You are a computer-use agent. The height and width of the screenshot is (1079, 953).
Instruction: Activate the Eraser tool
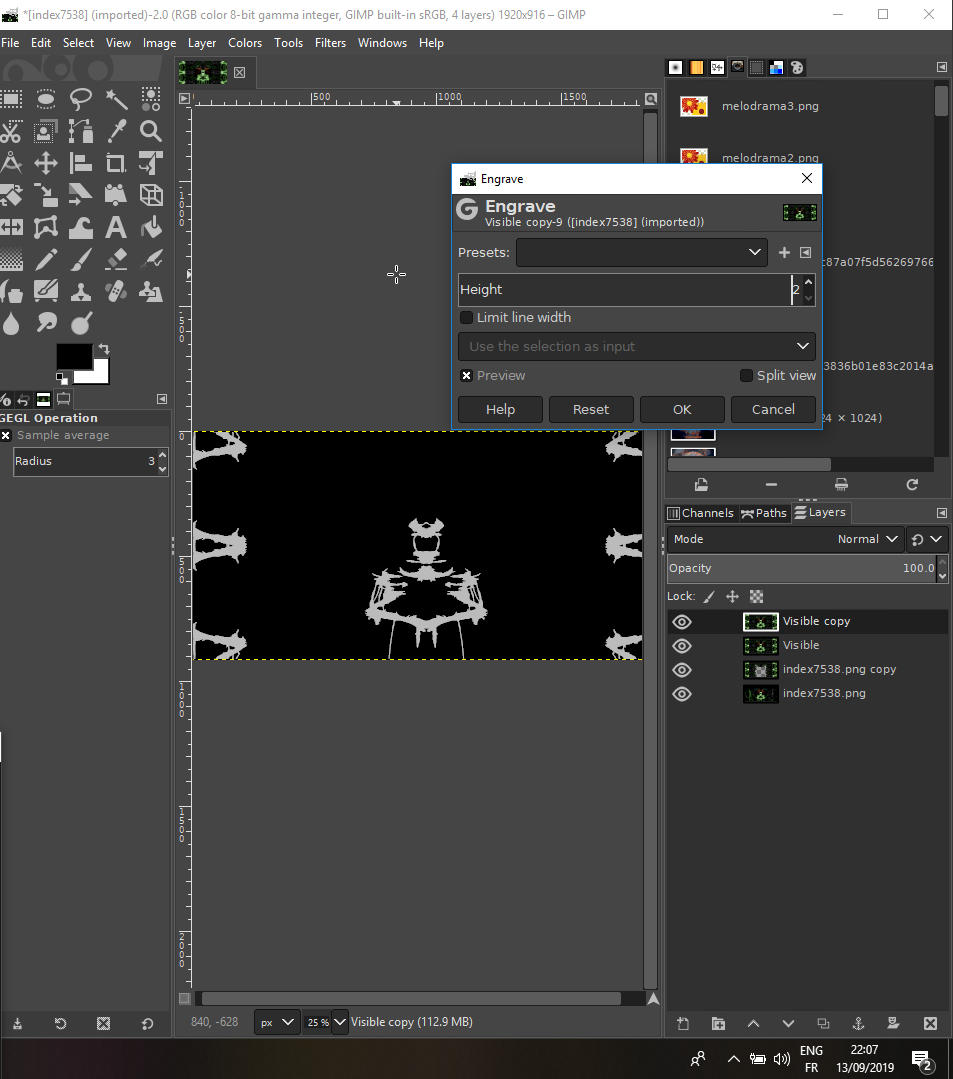coord(116,259)
